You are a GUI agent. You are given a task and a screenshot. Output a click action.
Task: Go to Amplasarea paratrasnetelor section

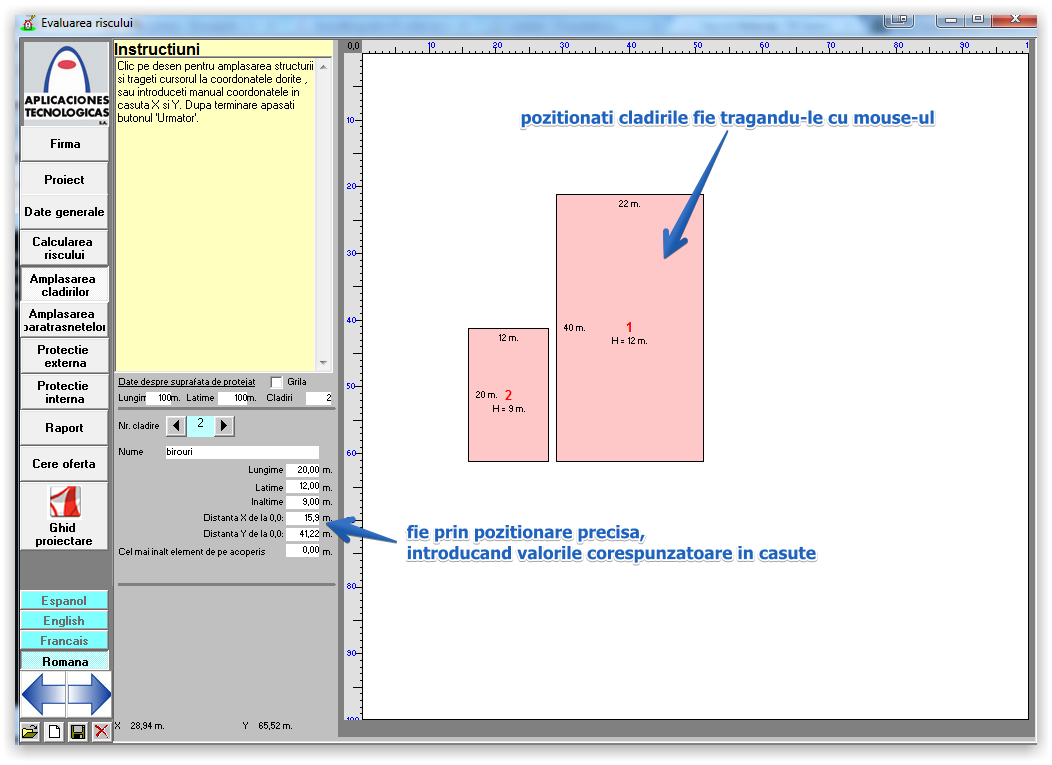[64, 320]
